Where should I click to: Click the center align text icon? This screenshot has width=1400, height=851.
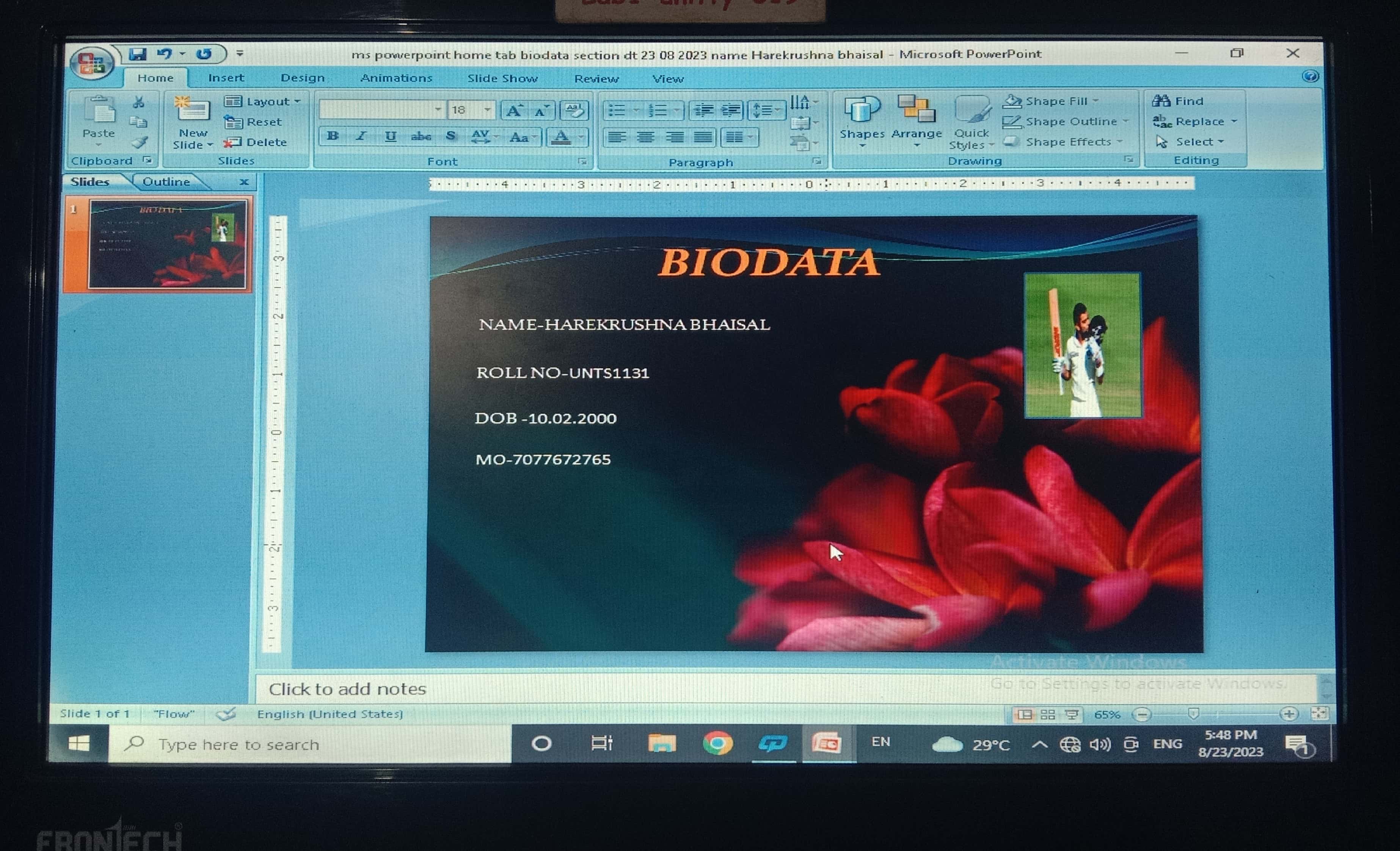point(645,137)
